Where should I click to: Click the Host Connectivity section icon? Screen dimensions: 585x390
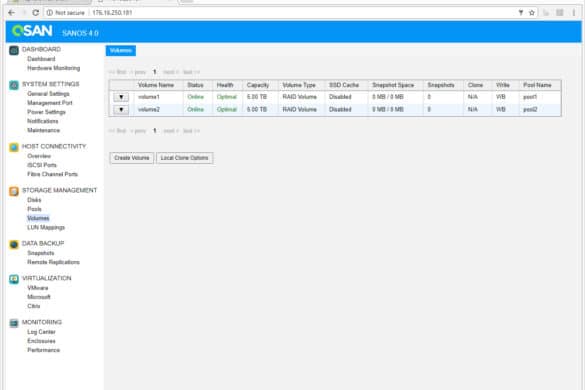[x=14, y=147]
